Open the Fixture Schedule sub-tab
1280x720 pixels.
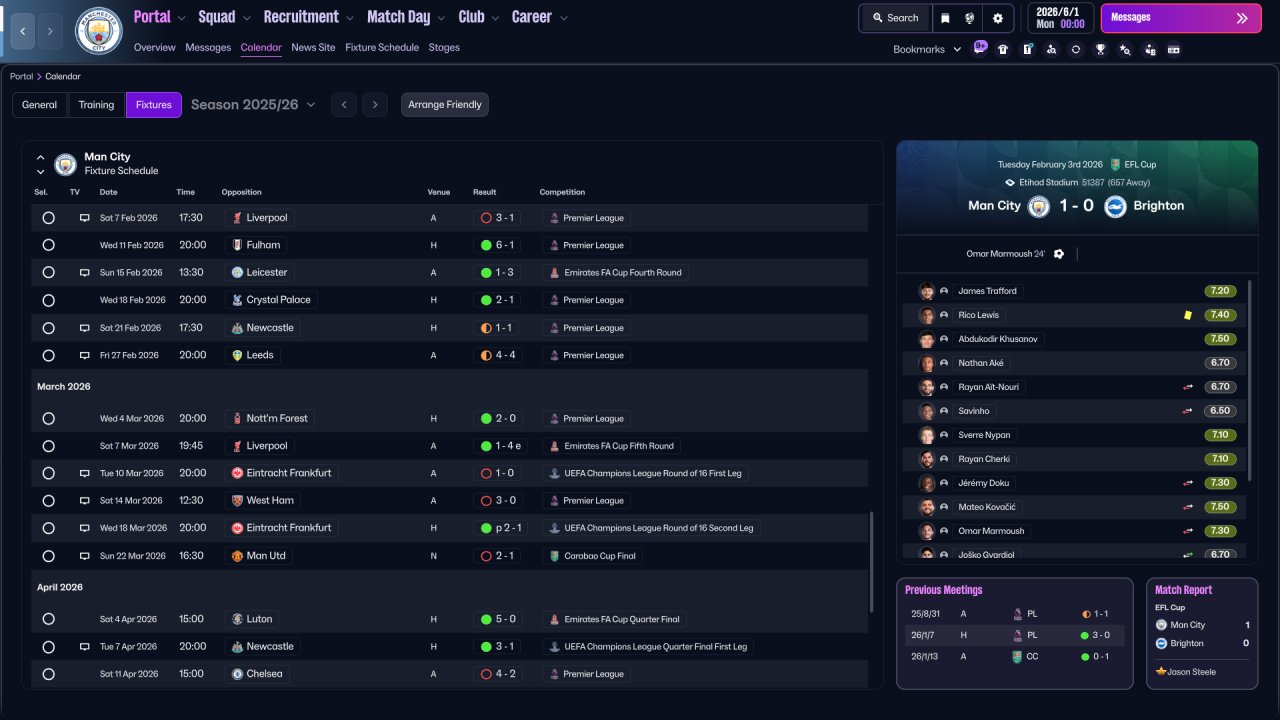(x=382, y=47)
